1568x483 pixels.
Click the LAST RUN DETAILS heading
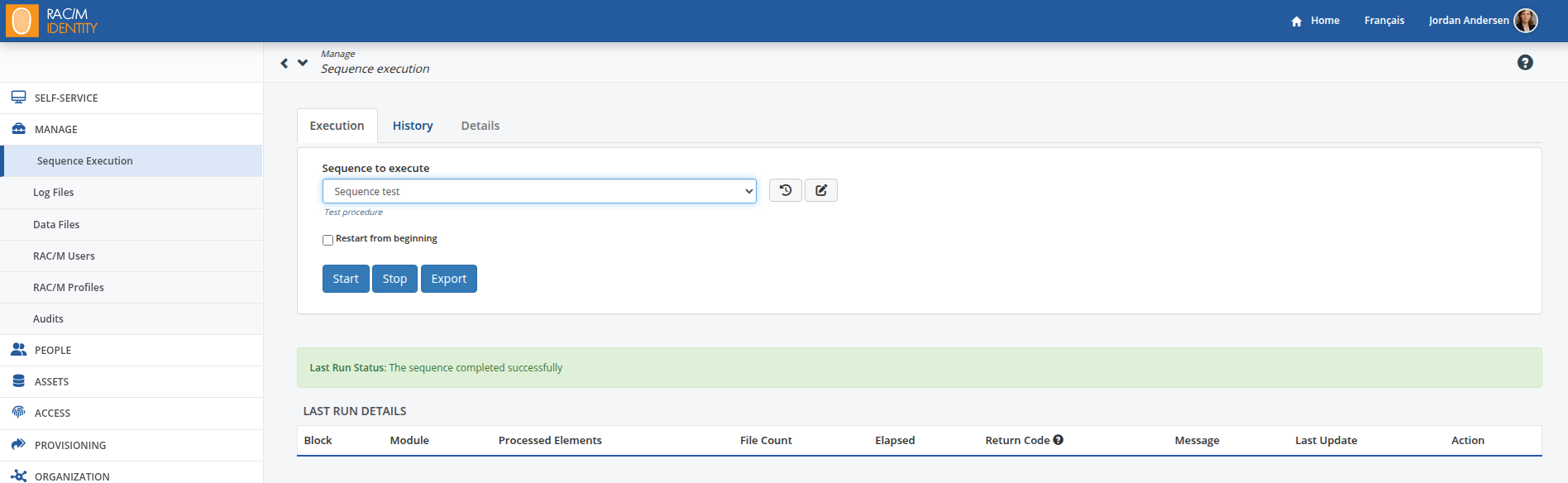tap(355, 411)
